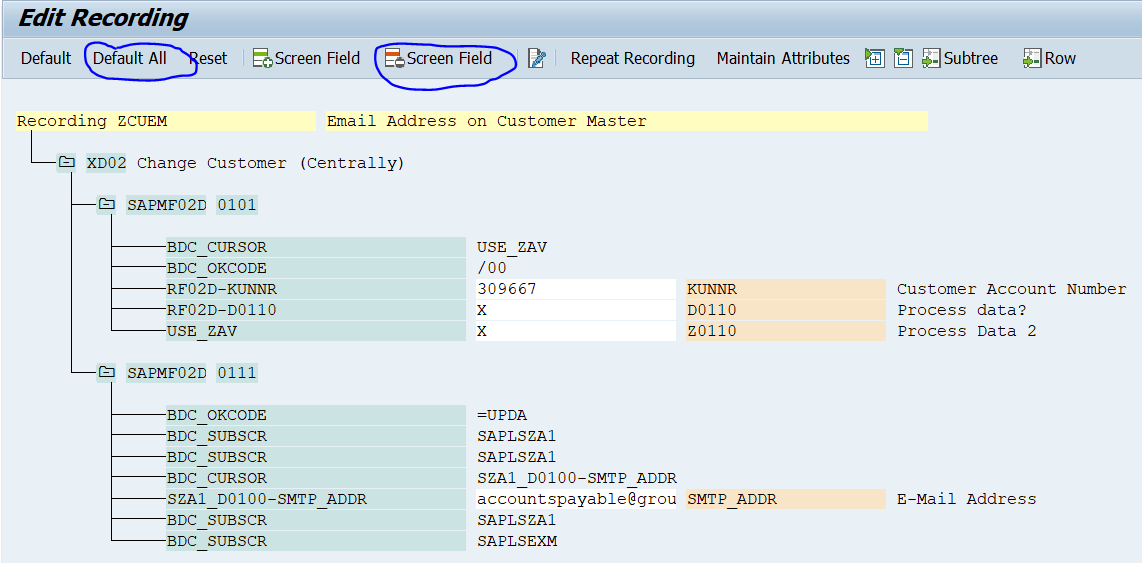Select the USE_ZAV row label under screen 0101
The width and height of the screenshot is (1142, 563).
[315, 331]
